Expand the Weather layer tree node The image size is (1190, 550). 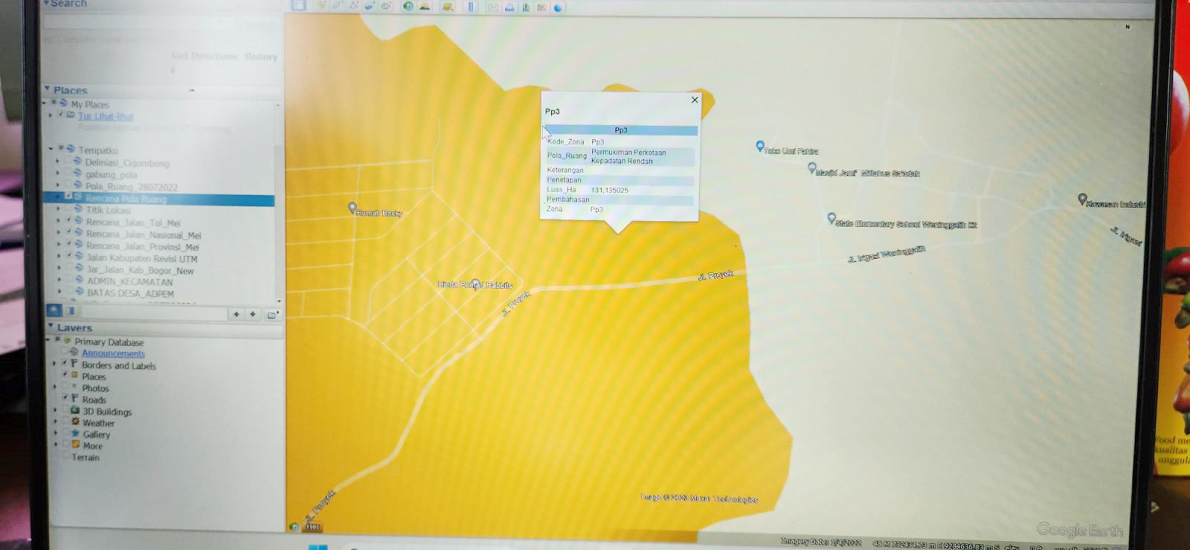(x=56, y=423)
